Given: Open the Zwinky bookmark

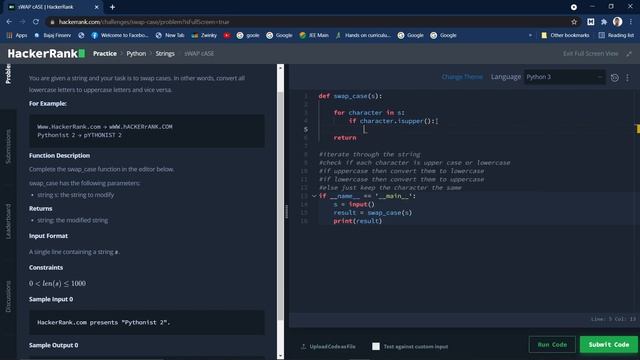Looking at the screenshot, I should [204, 36].
